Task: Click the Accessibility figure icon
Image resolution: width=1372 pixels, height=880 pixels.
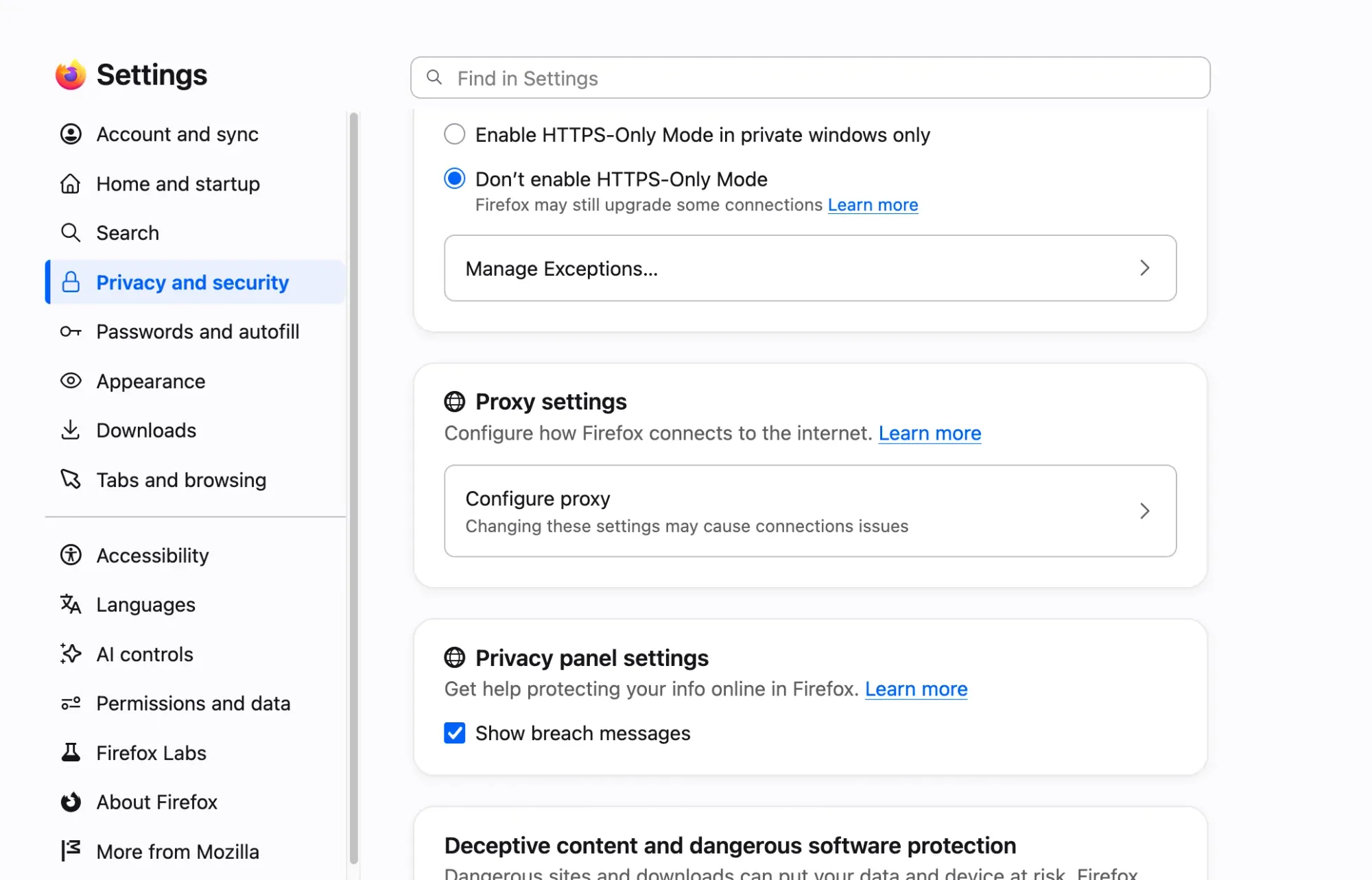Action: click(x=71, y=555)
